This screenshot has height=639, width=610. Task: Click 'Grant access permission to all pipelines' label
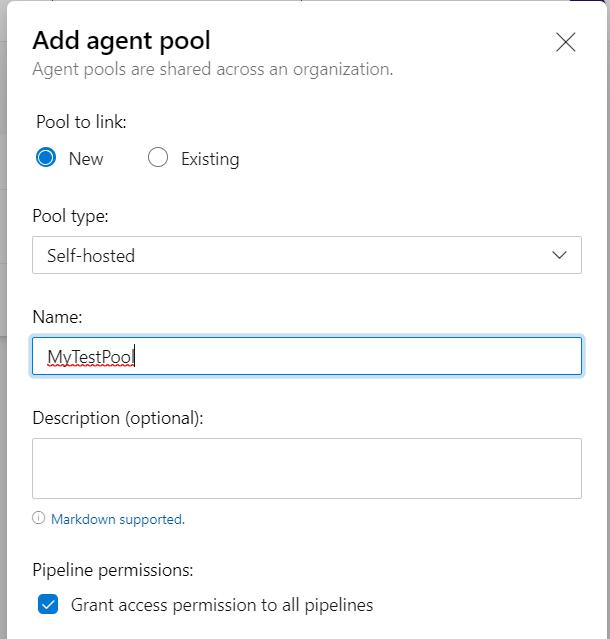click(222, 605)
